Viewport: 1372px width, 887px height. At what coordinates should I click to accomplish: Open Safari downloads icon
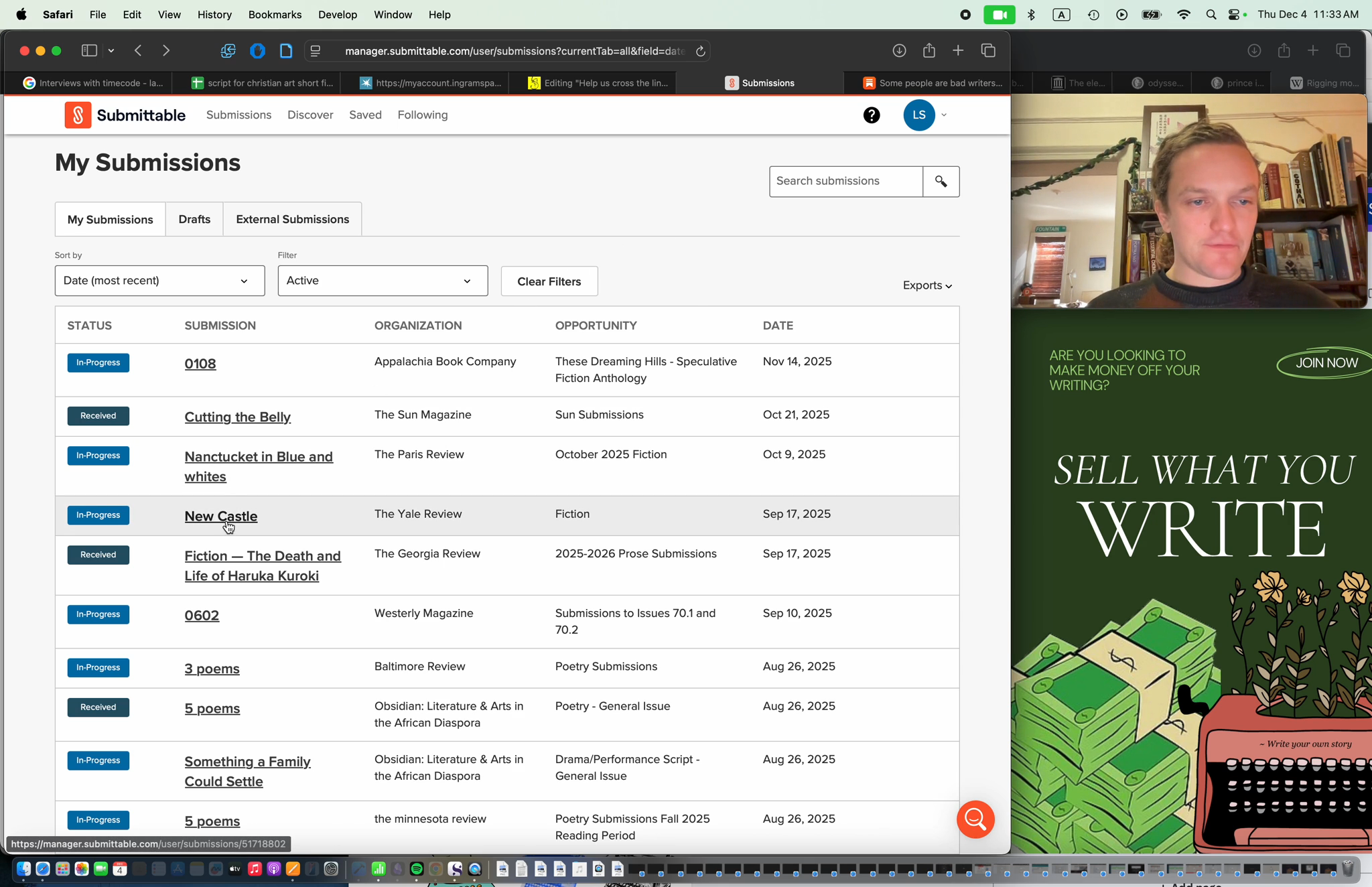tap(899, 51)
